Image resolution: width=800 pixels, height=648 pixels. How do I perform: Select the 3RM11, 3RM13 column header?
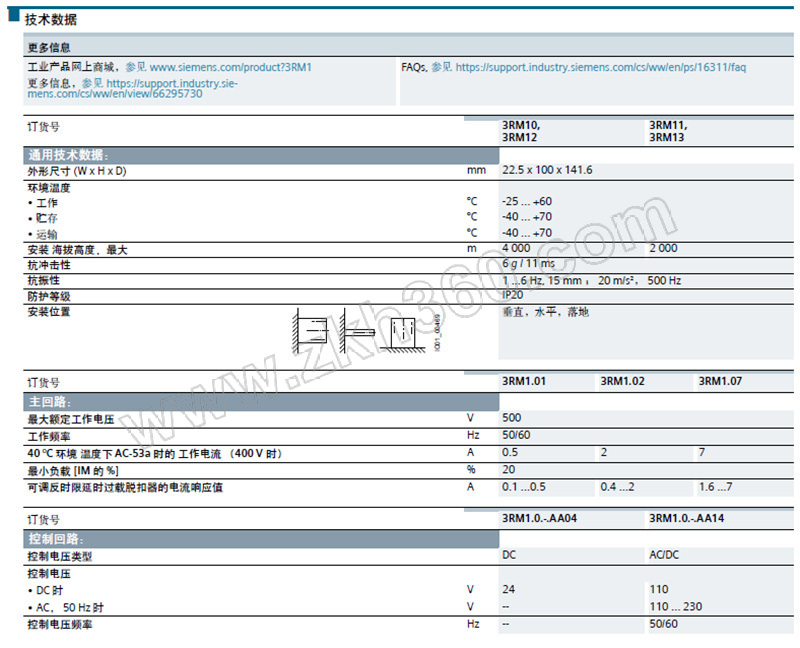click(x=668, y=131)
